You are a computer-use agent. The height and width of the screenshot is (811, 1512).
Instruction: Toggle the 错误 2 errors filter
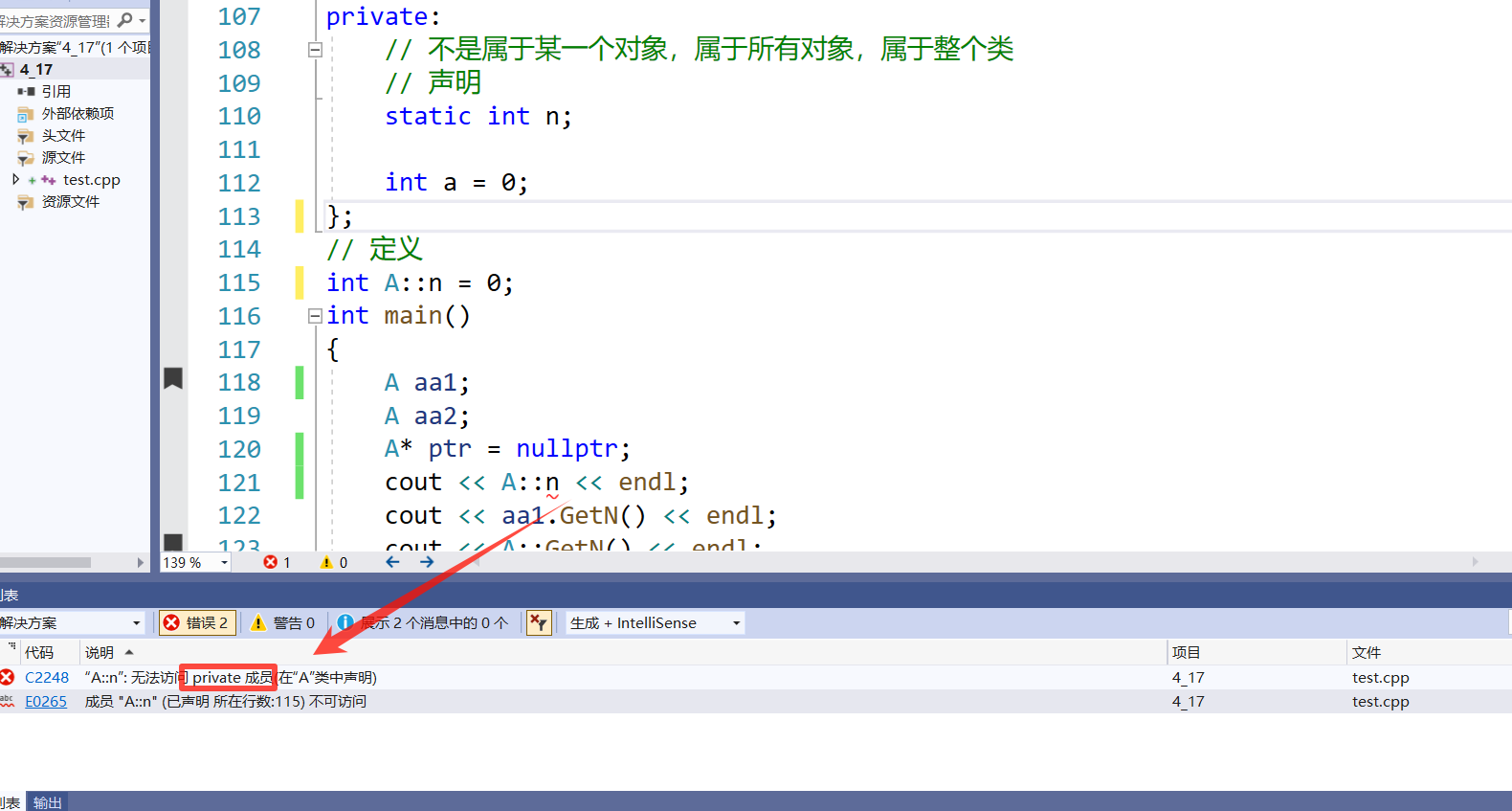coord(197,623)
